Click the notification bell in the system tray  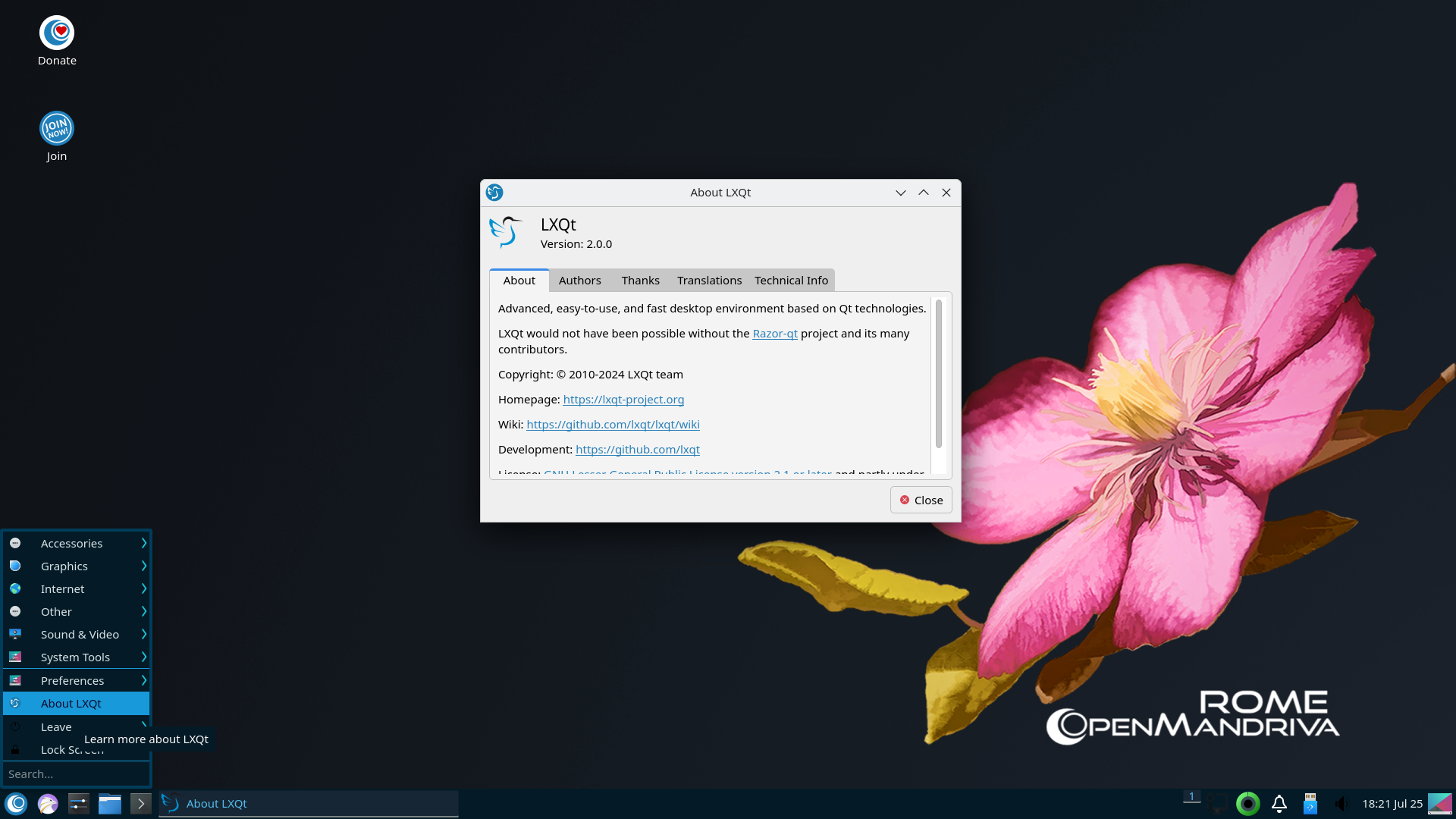coord(1279,804)
